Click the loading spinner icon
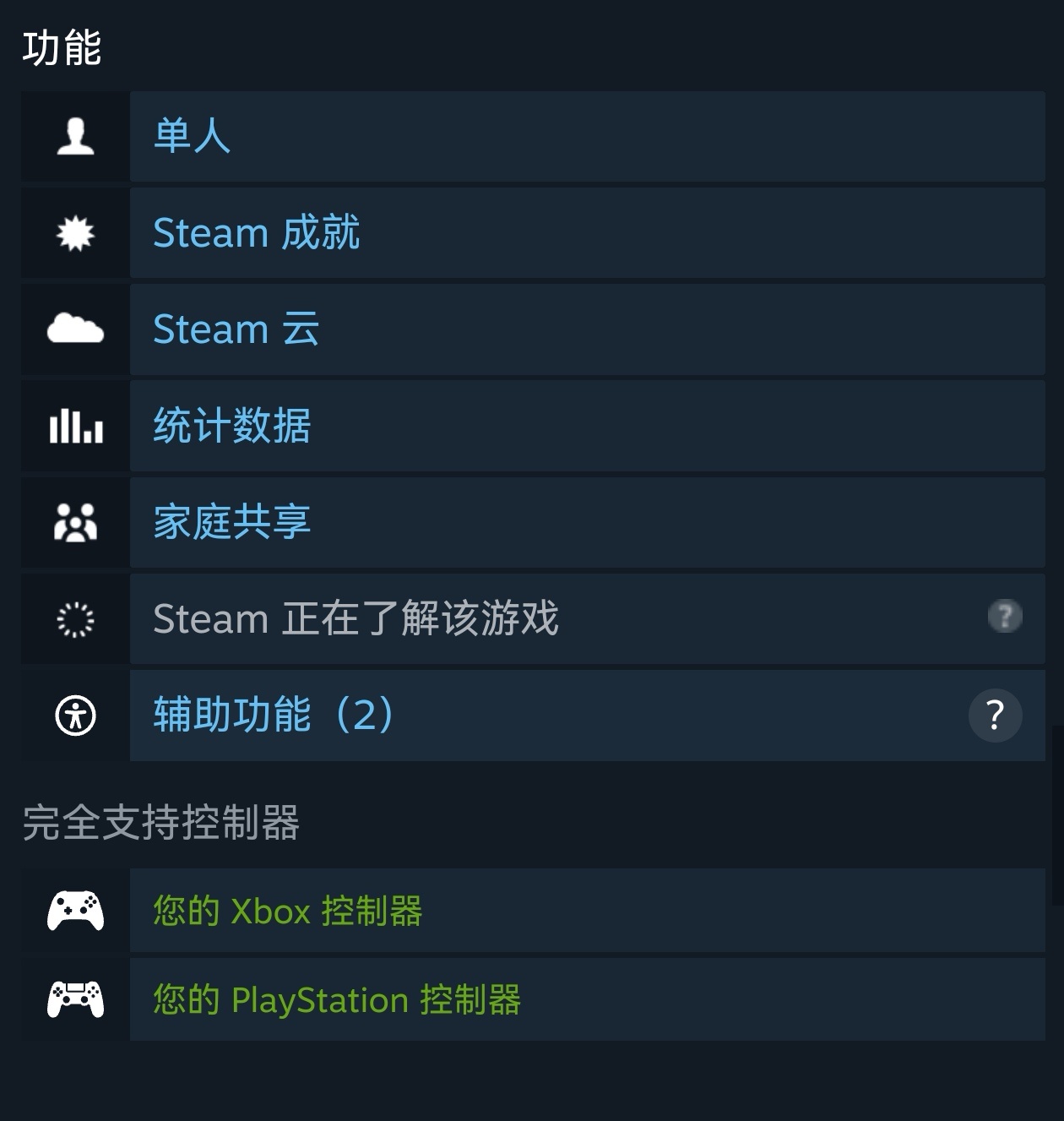 click(75, 619)
